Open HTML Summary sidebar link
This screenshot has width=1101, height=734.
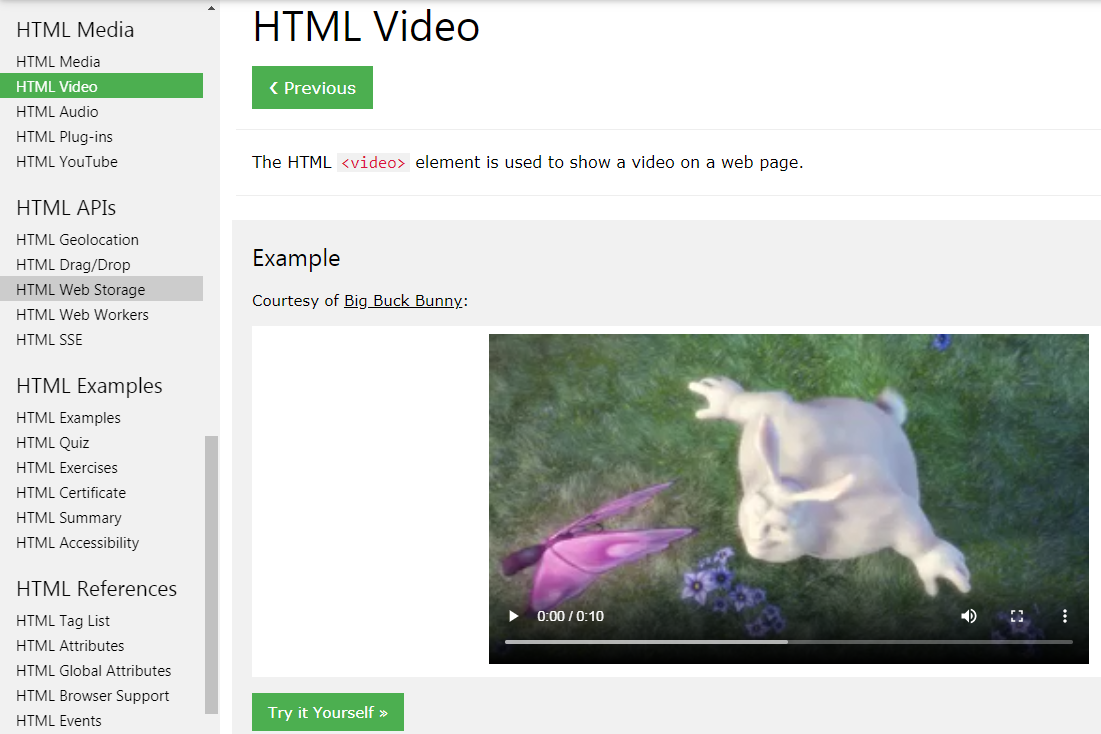coord(69,518)
